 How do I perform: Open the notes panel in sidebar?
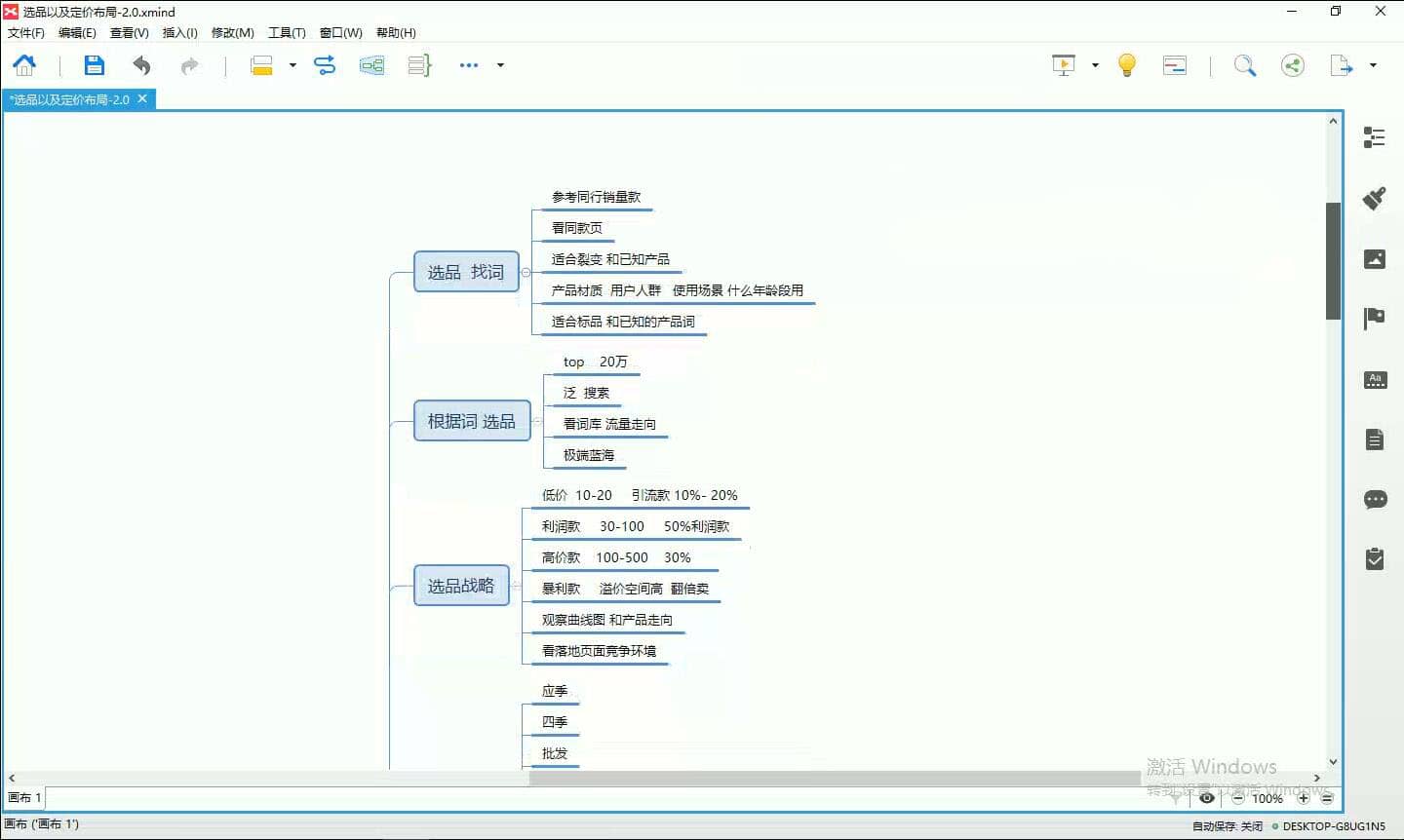1375,439
